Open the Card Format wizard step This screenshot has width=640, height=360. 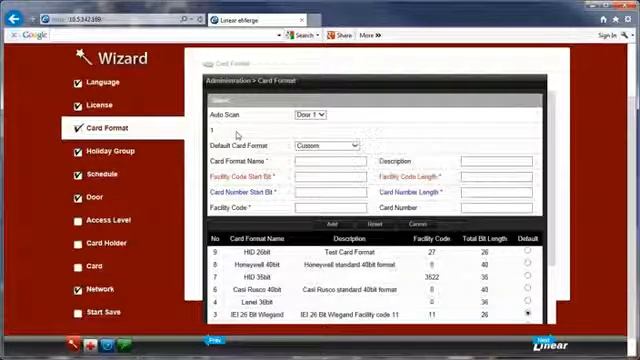(107, 128)
